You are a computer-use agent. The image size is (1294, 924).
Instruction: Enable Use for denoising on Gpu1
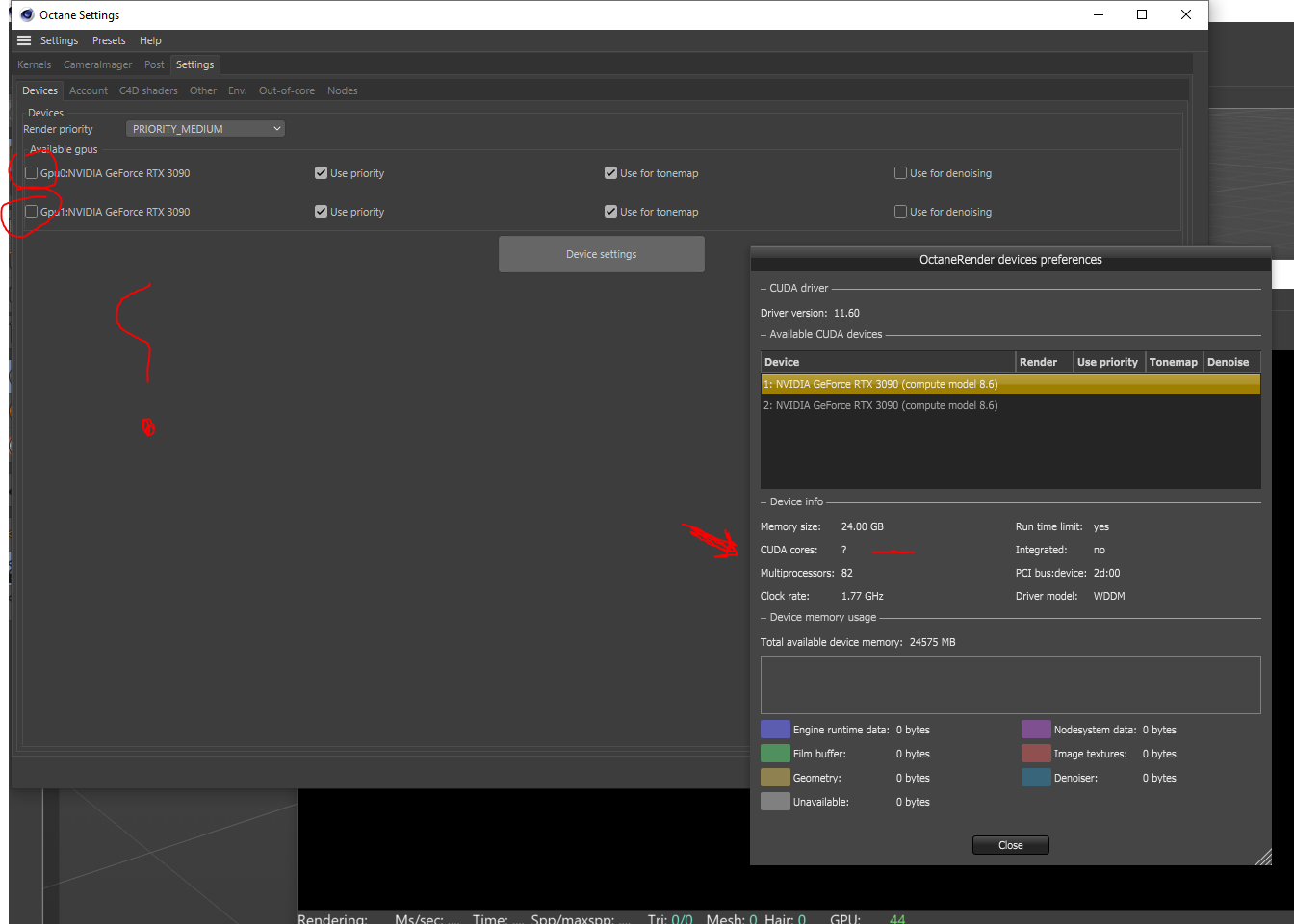900,212
